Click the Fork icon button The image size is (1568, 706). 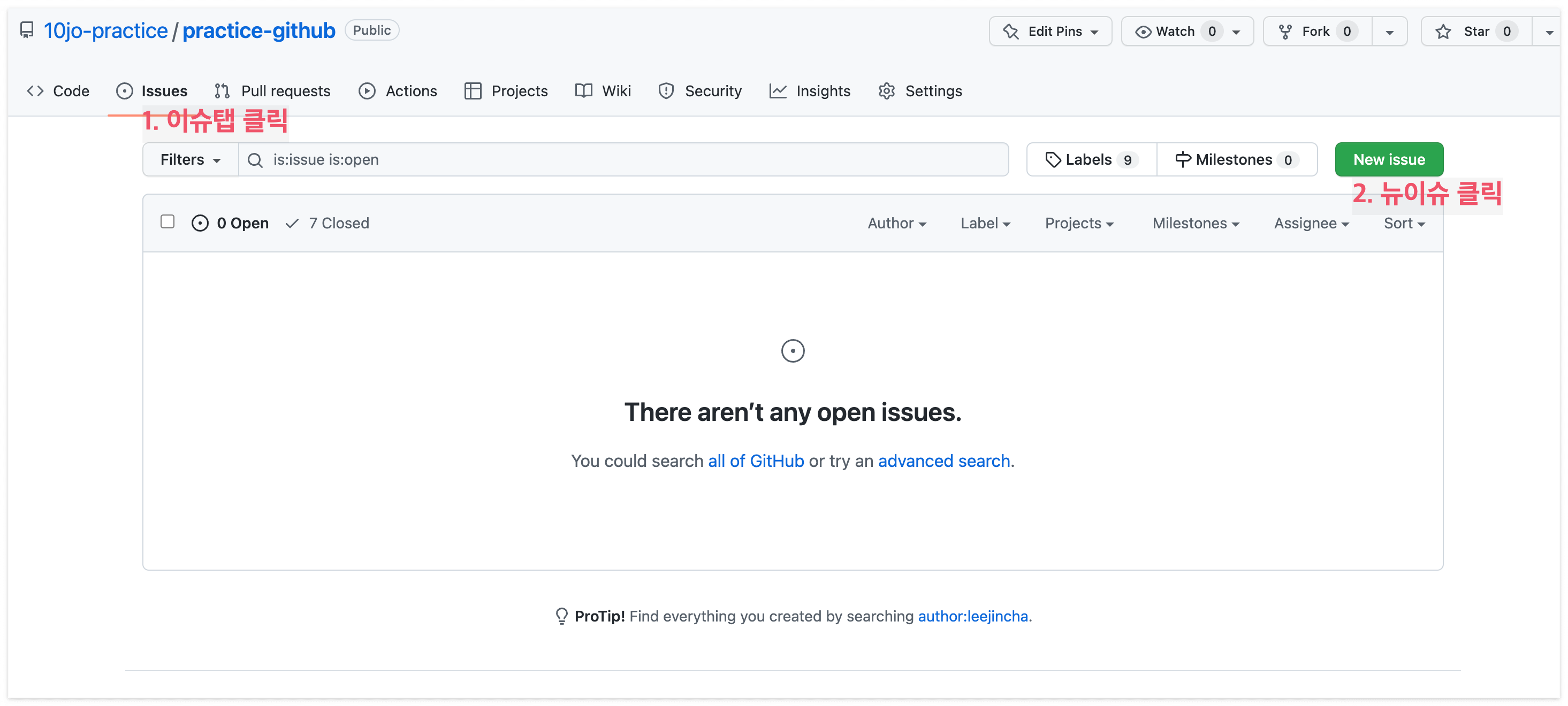pyautogui.click(x=1285, y=32)
